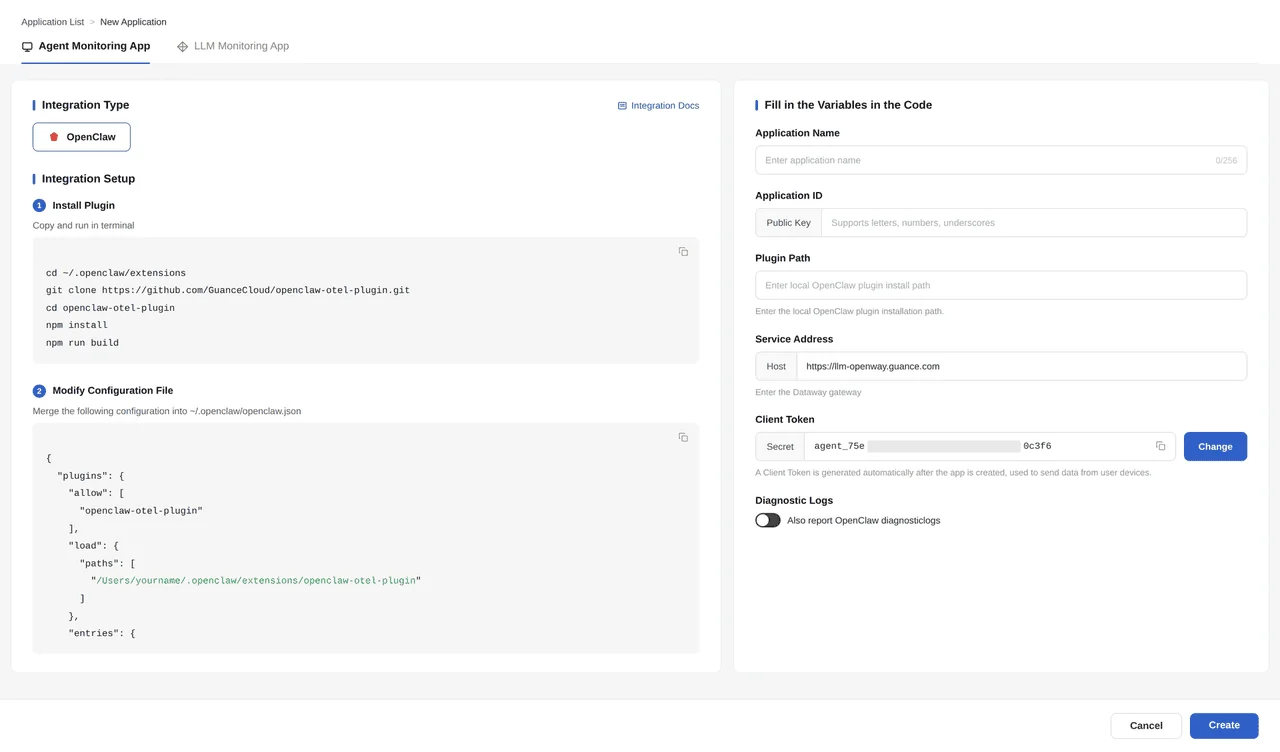1280x752 pixels.
Task: Click the "Diagnostic Logs" label
Action: pyautogui.click(x=794, y=500)
